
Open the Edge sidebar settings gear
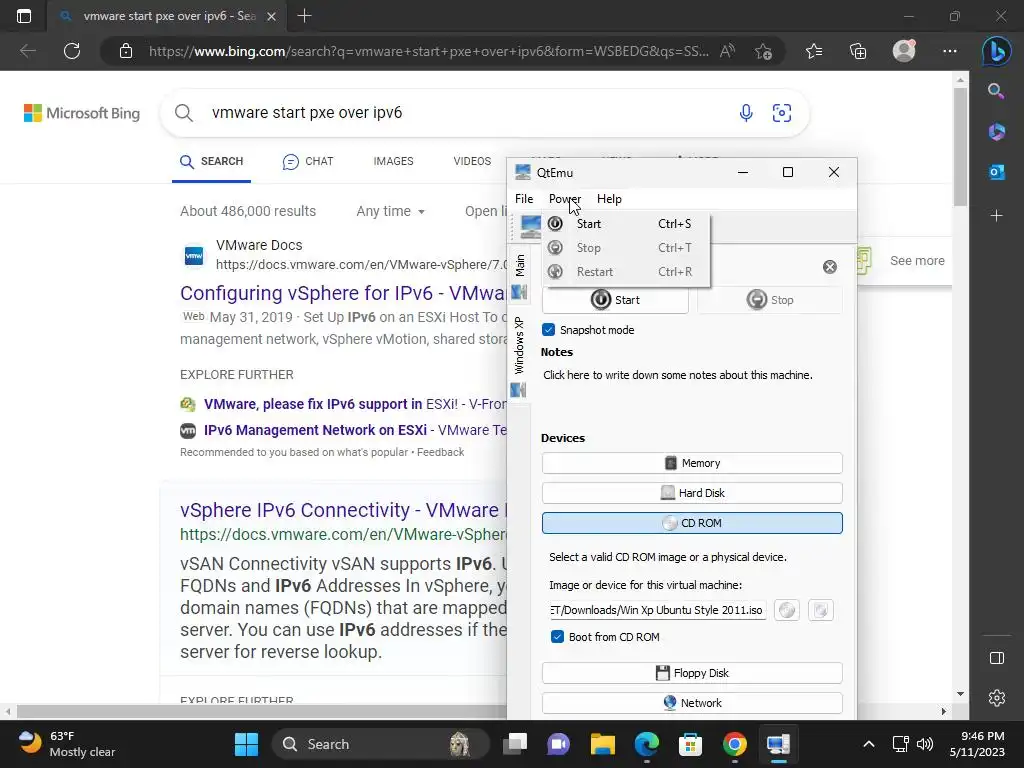pyautogui.click(x=997, y=698)
